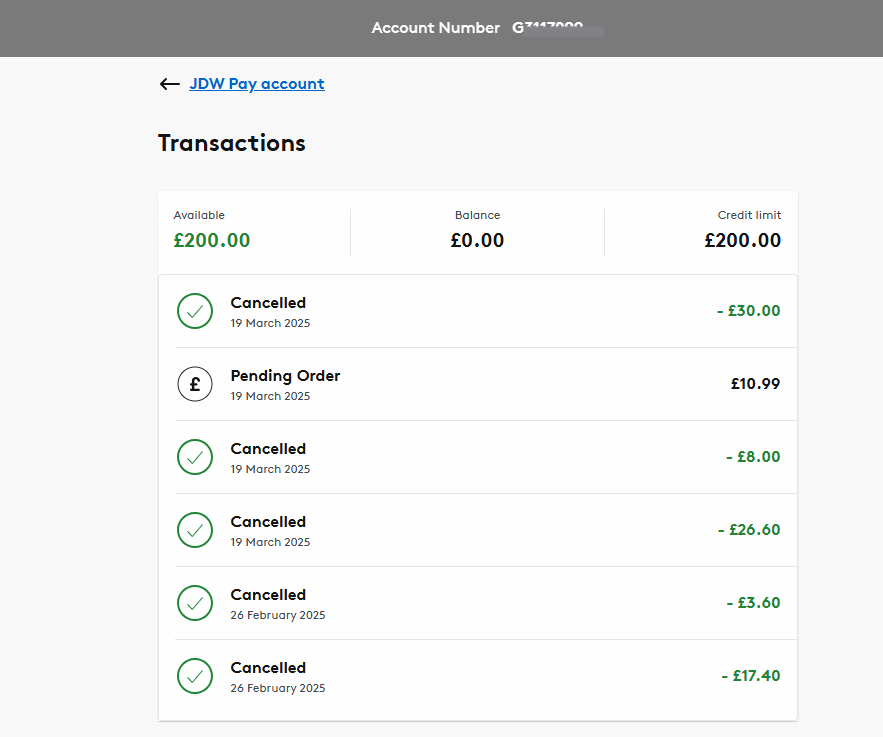
Task: Click the Credit limit amount £200.00
Action: tap(742, 240)
